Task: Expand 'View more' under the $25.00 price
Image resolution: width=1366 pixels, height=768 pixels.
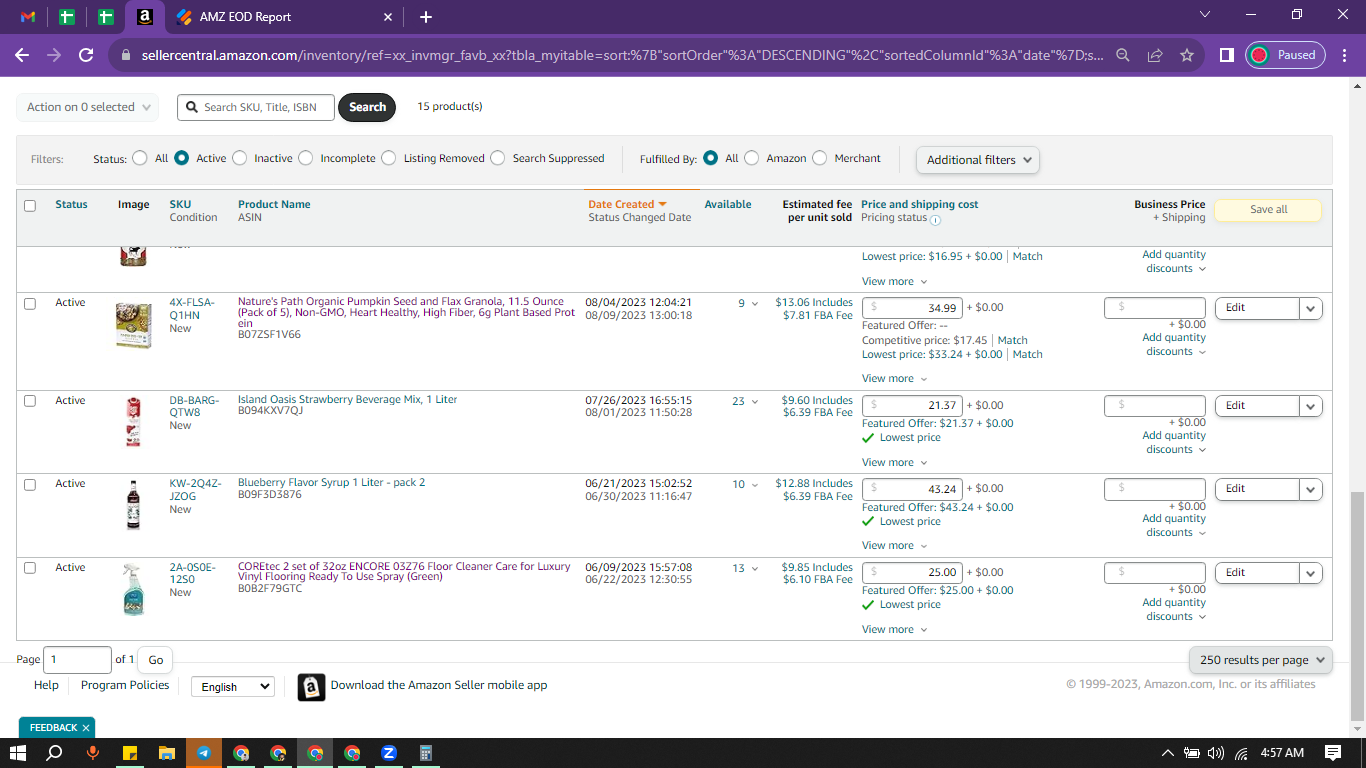Action: click(895, 630)
